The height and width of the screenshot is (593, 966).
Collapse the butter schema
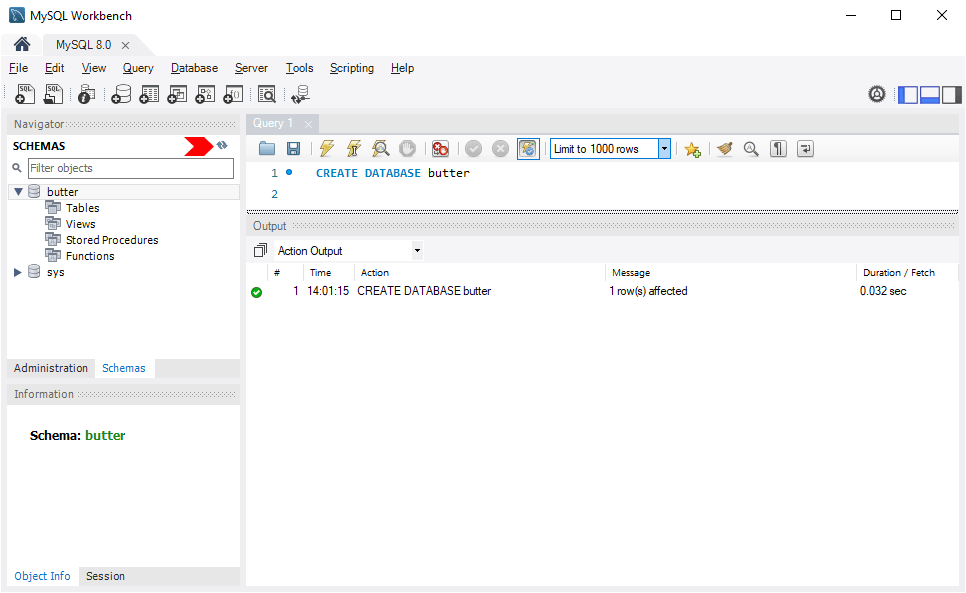(18, 192)
